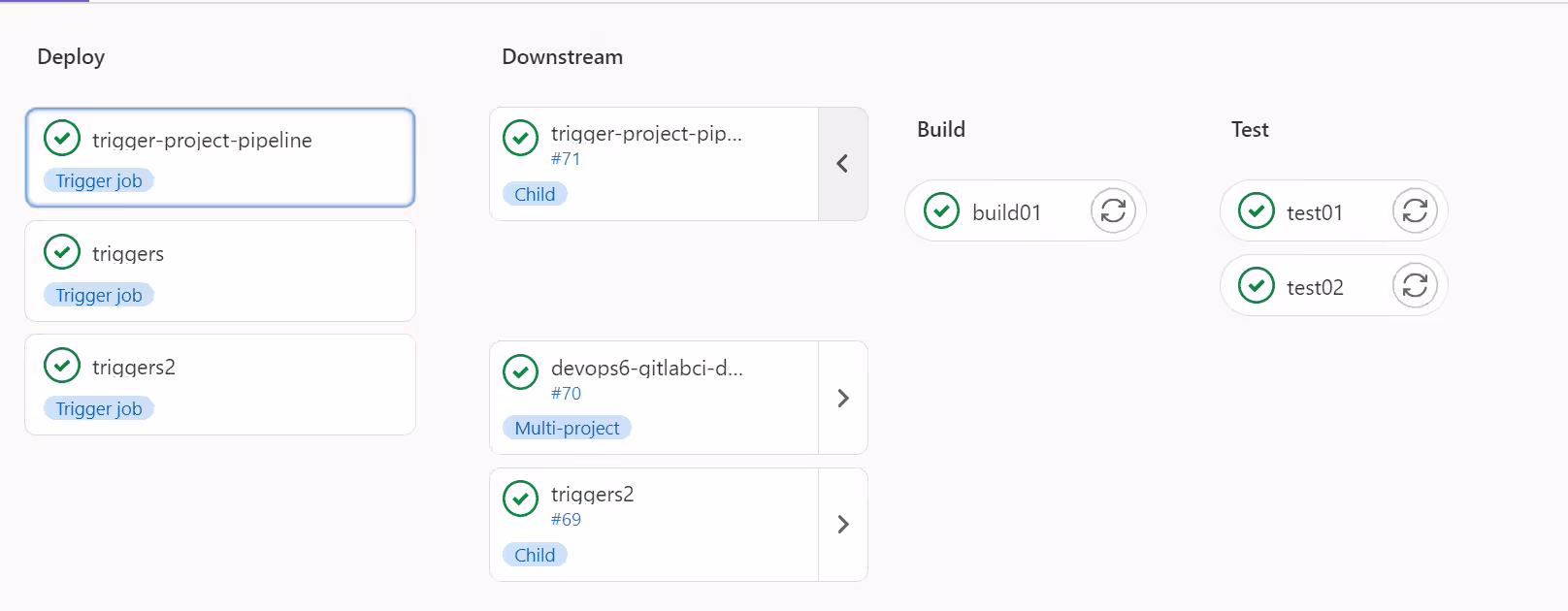Open the build01 job

pos(1006,212)
